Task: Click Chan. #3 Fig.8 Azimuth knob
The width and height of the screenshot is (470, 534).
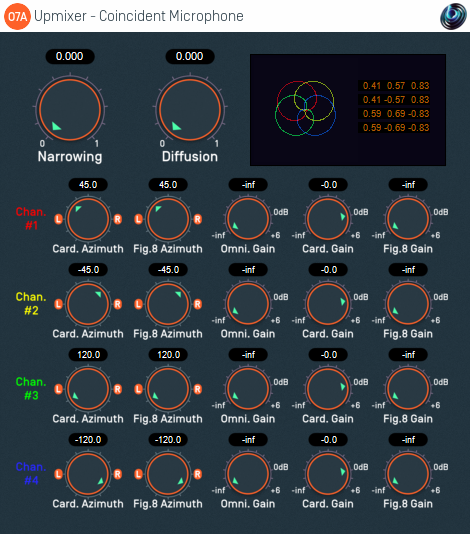Action: click(x=168, y=389)
